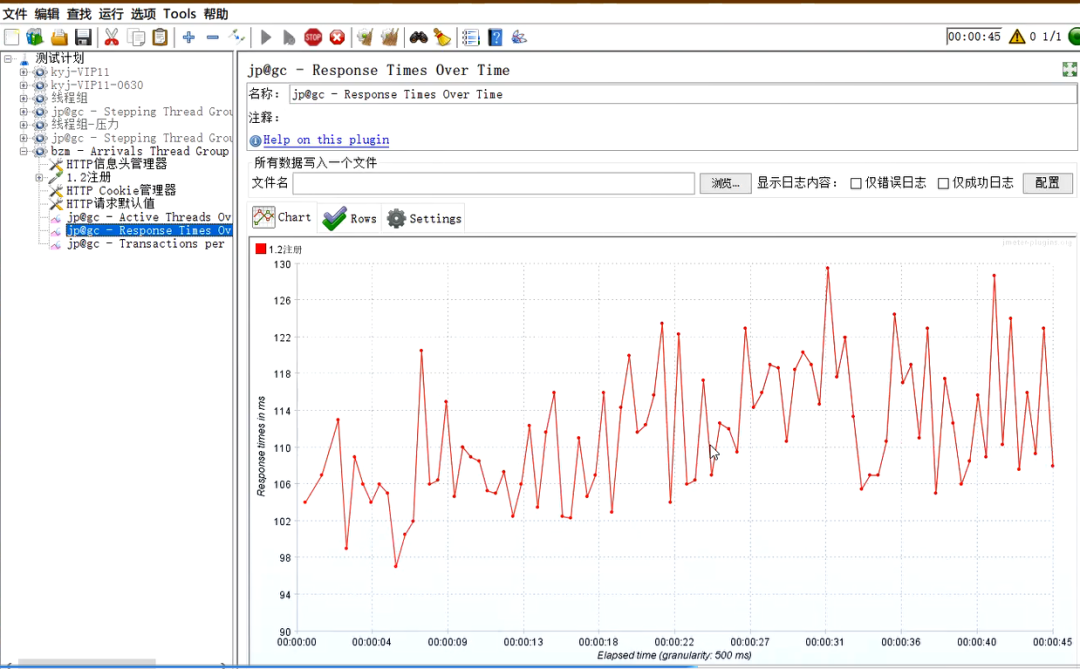Screen dimensions: 1080x669
Task: Click the tree panel horizontal scrollbar
Action: pos(87,663)
